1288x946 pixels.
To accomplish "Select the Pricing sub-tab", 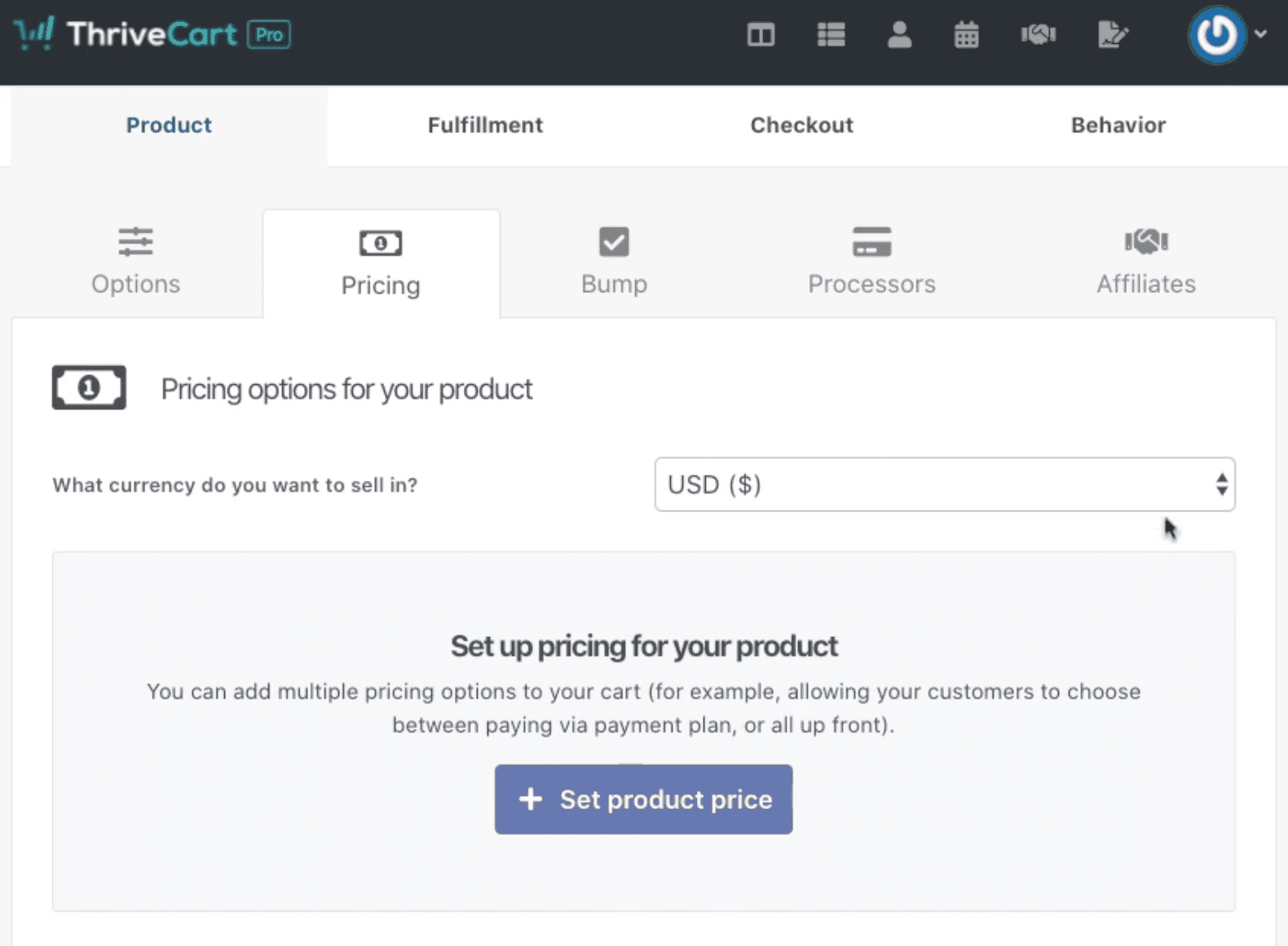I will tap(381, 264).
